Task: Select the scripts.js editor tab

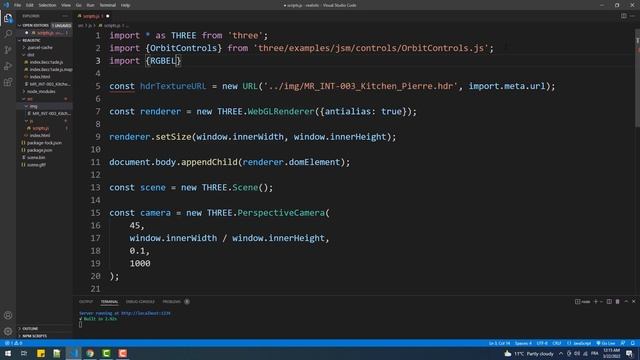Action: click(94, 16)
